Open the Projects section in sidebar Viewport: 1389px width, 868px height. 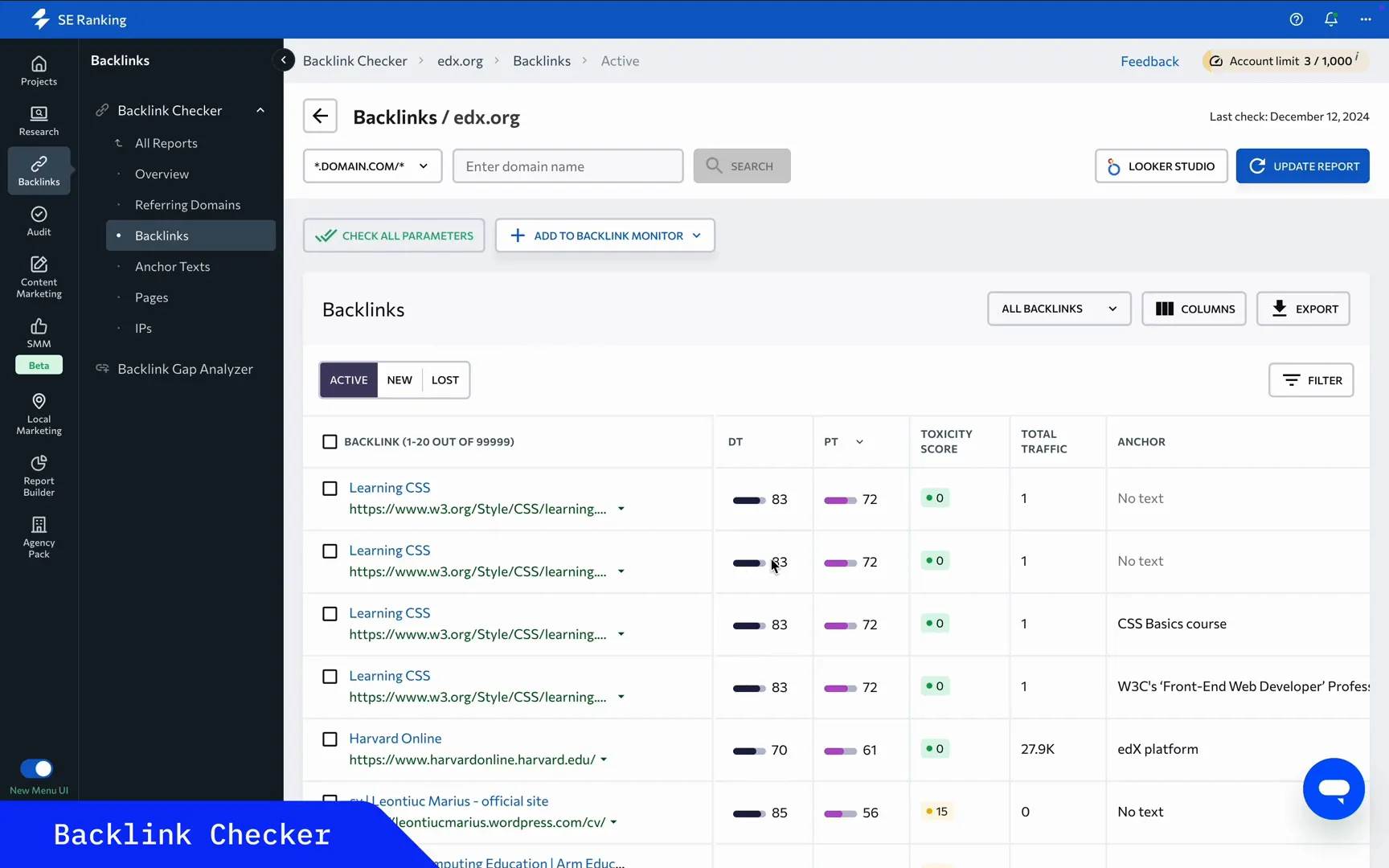click(x=38, y=72)
